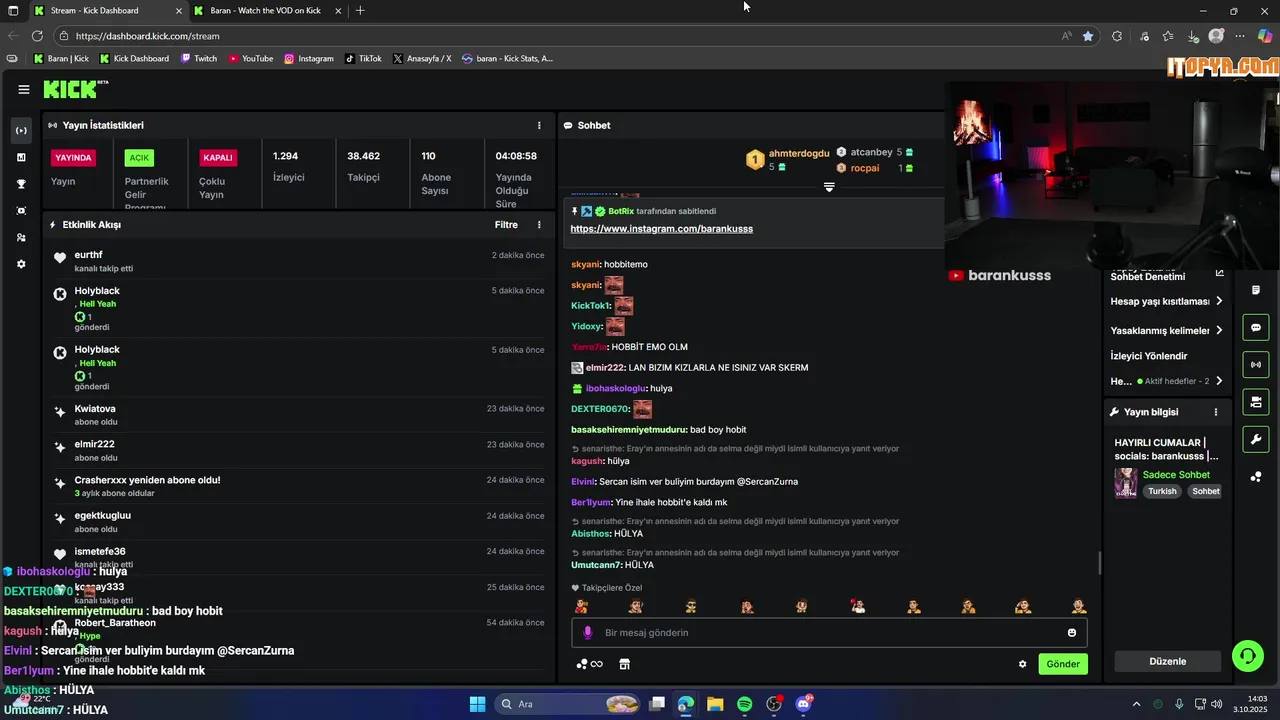
Task: Open a new browser tab with the plus
Action: pyautogui.click(x=360, y=11)
